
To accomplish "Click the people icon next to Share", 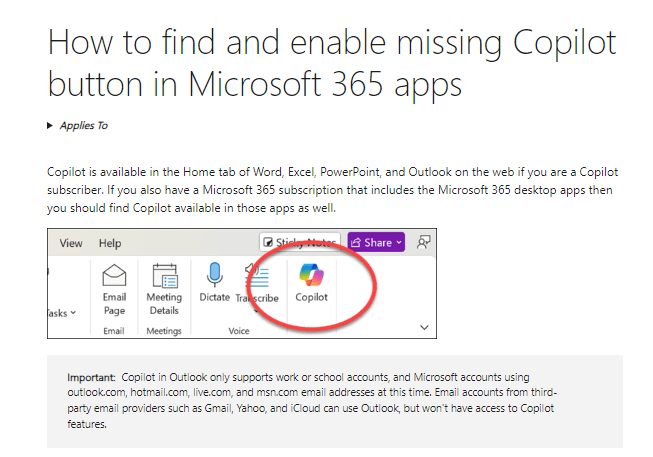I will click(x=423, y=242).
